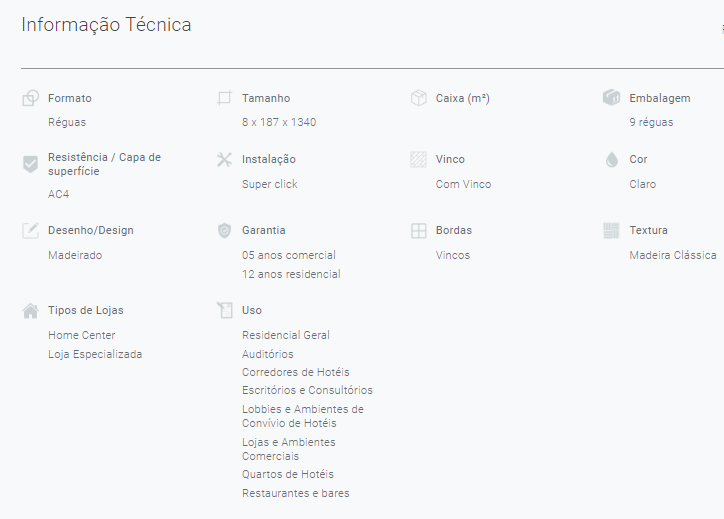This screenshot has height=519, width=724.
Task: Click the Bordas grid icon
Action: (418, 230)
